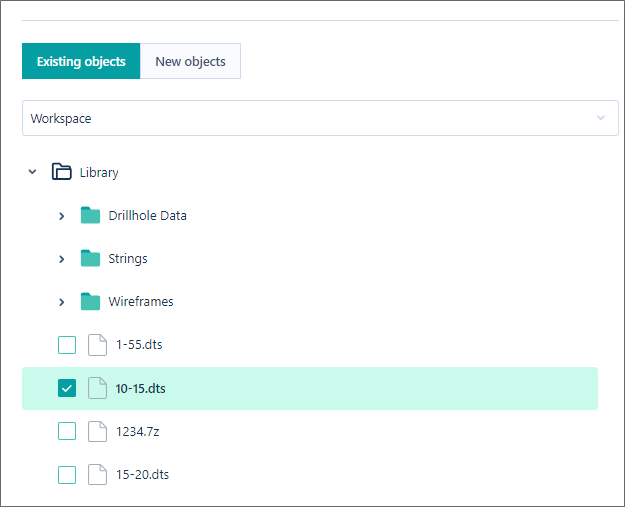Click the 1234.7z file icon

tap(97, 431)
